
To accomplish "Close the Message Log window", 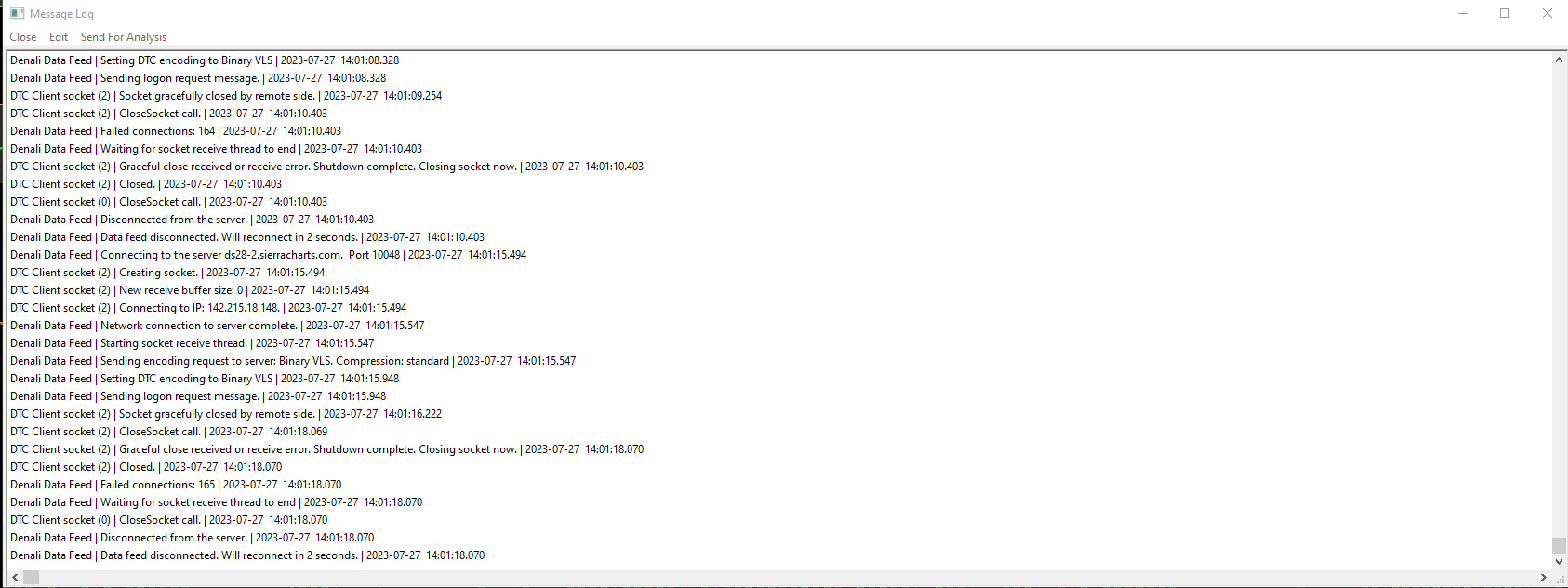I will click(1548, 13).
